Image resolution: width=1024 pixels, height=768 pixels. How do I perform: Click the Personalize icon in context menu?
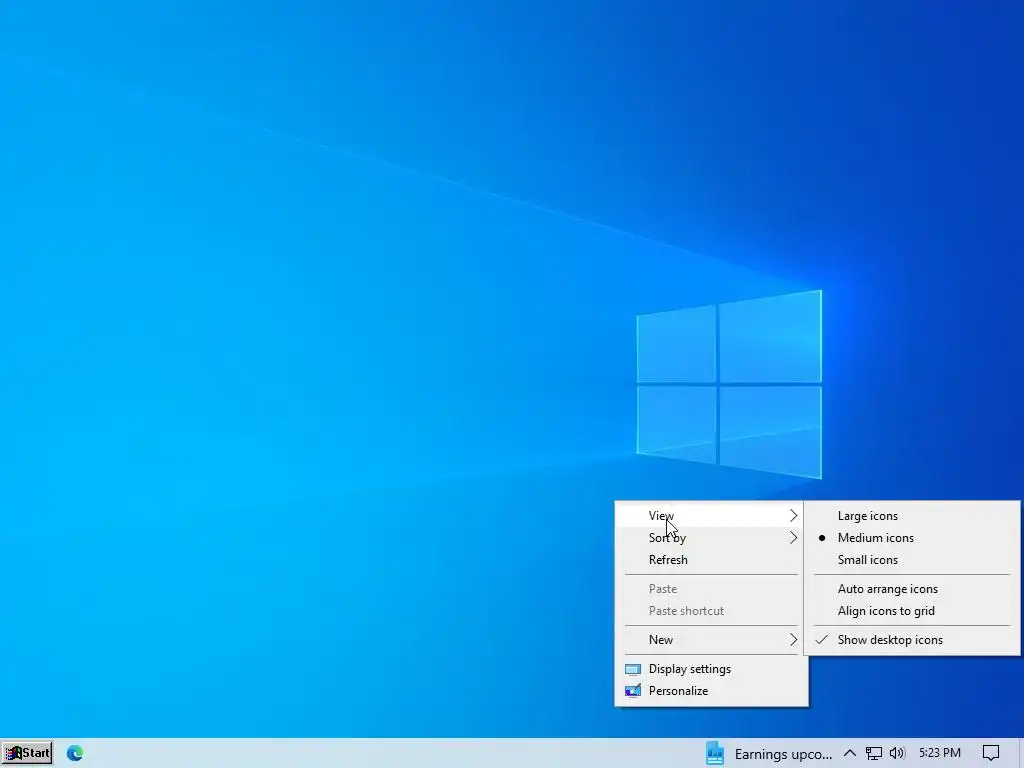click(633, 691)
